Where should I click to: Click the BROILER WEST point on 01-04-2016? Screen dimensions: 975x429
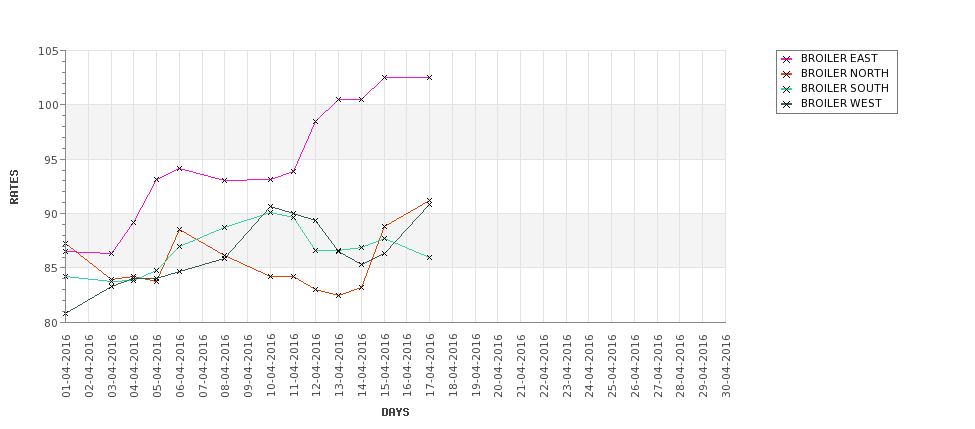click(x=65, y=313)
